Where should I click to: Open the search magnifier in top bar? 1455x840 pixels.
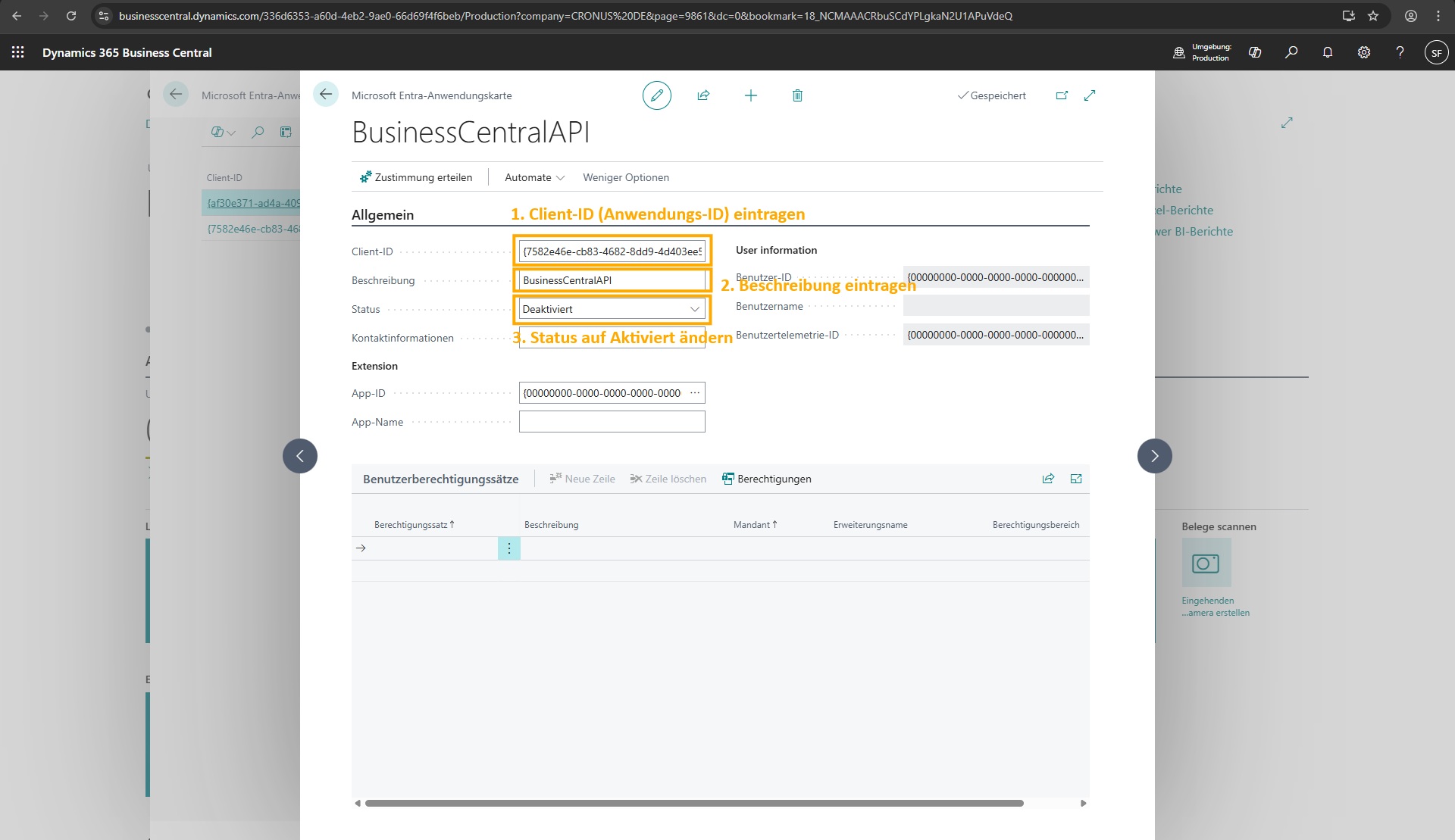[x=1291, y=52]
